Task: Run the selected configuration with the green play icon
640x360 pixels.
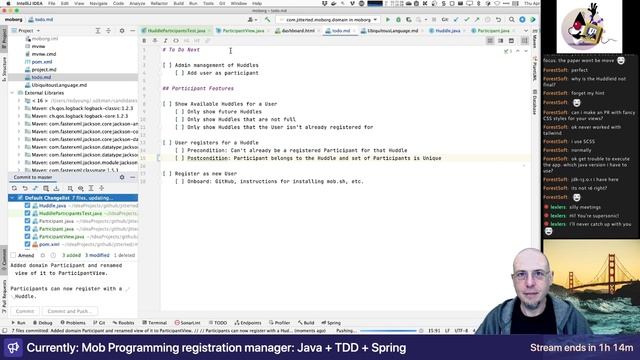Action: click(x=388, y=20)
